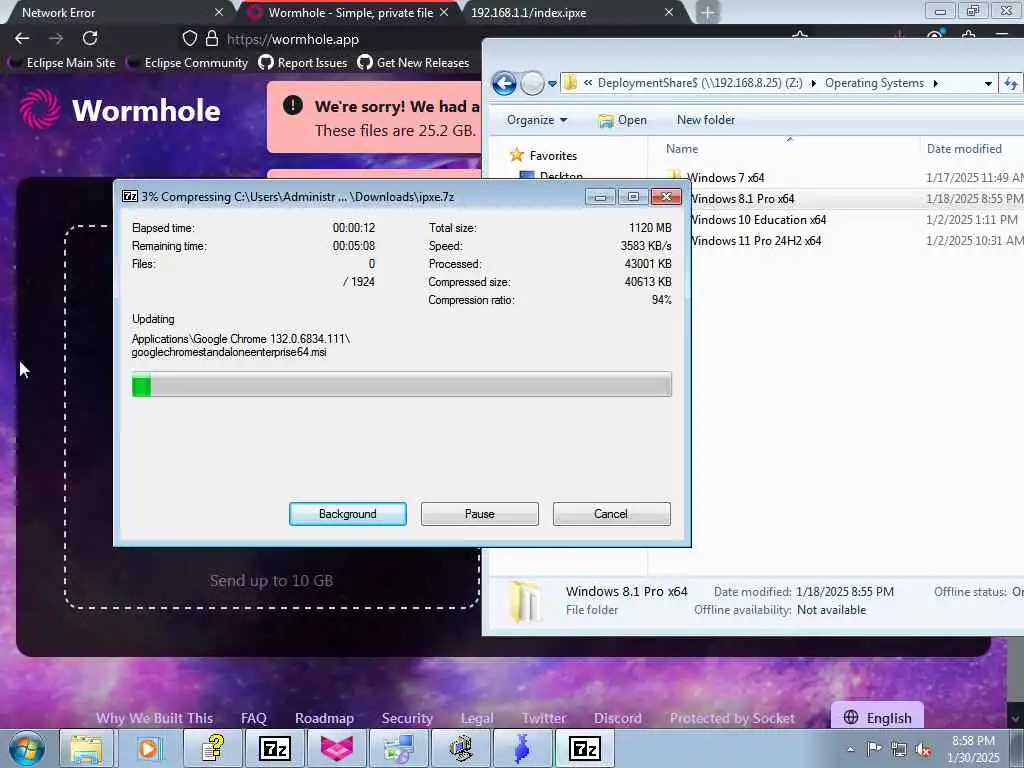The image size is (1024, 768).
Task: Sort by the Name column header
Action: click(x=682, y=149)
